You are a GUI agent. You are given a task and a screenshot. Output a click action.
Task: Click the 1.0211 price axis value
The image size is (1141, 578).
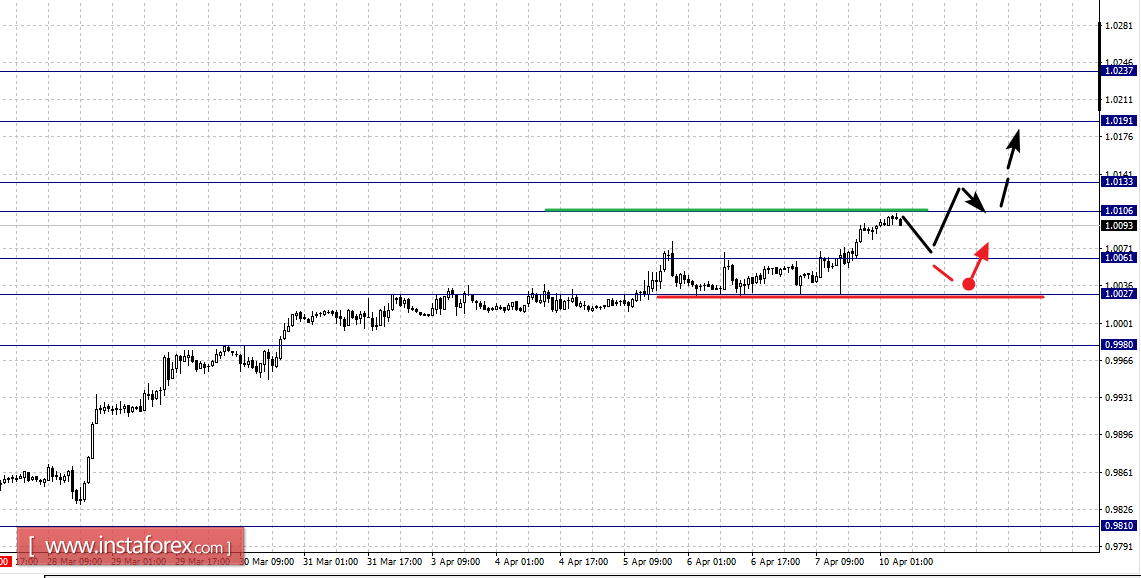pyautogui.click(x=1118, y=100)
